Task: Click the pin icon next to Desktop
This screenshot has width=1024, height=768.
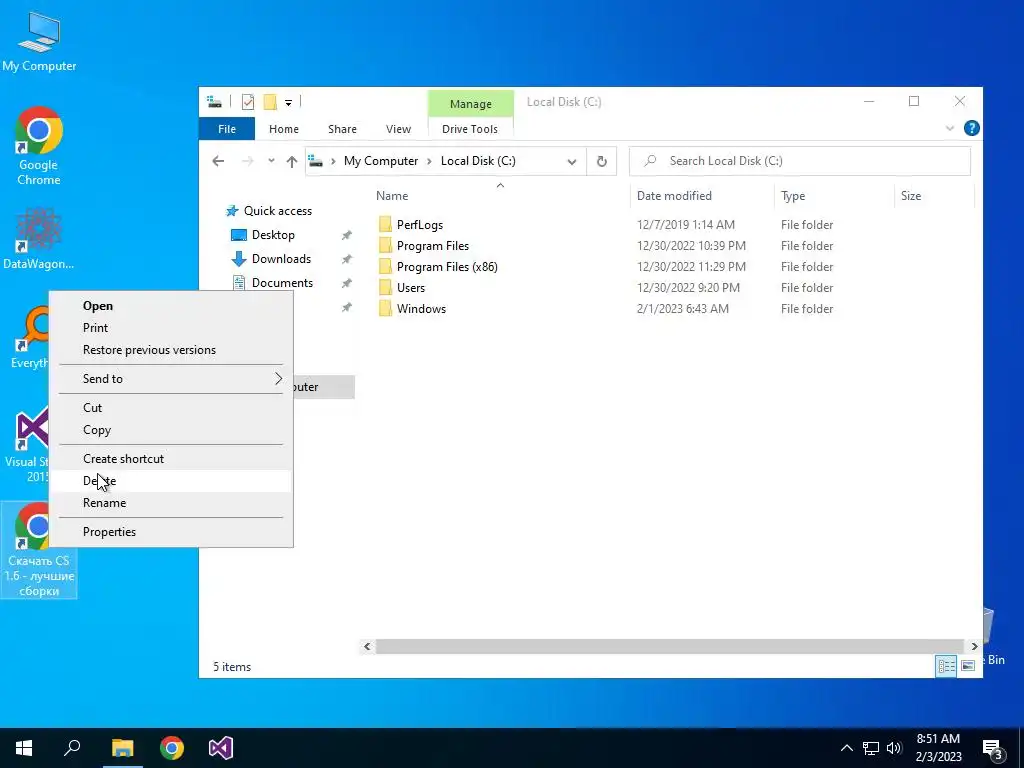Action: pos(347,235)
